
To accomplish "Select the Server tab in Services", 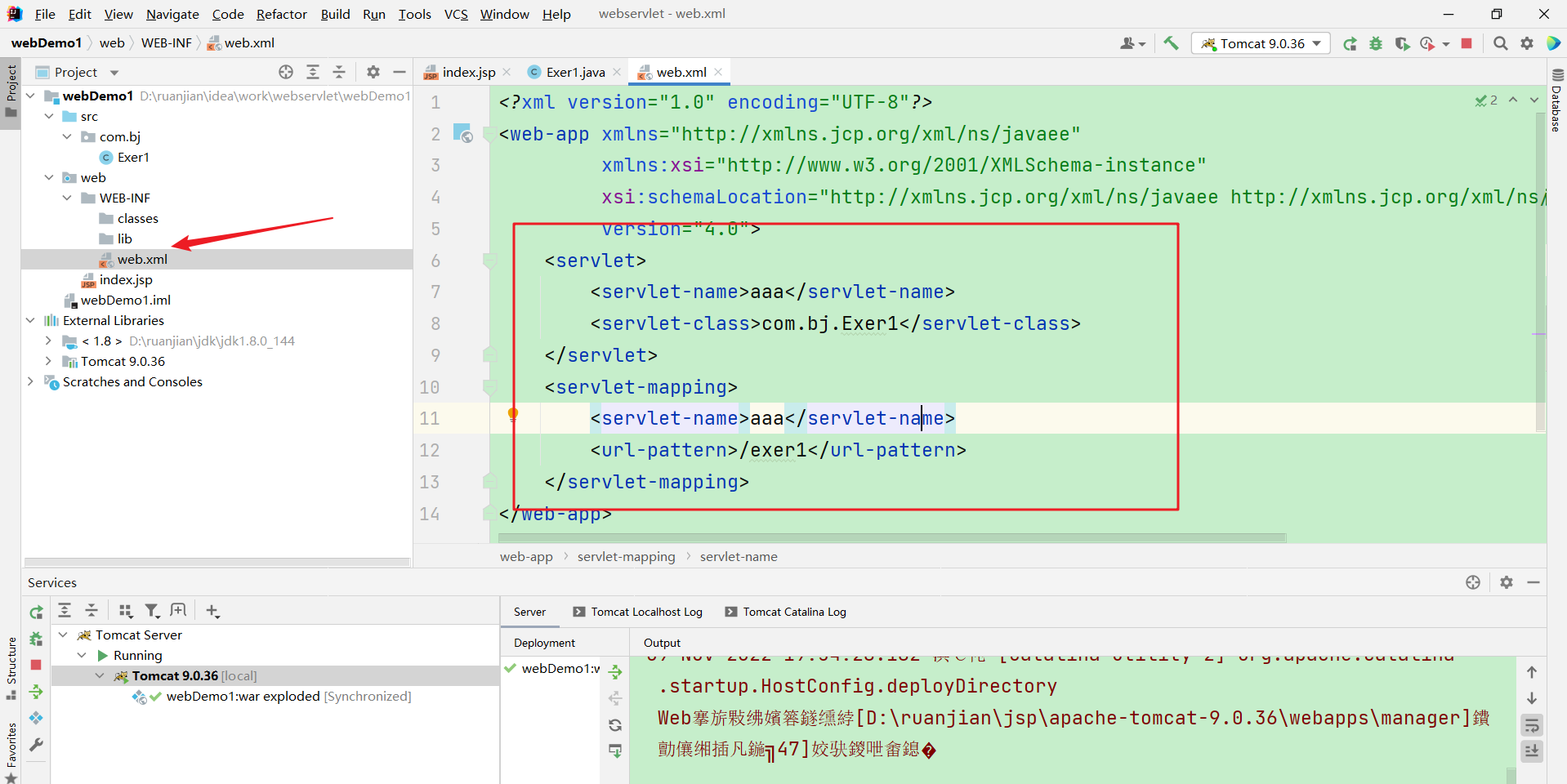I will [x=529, y=612].
